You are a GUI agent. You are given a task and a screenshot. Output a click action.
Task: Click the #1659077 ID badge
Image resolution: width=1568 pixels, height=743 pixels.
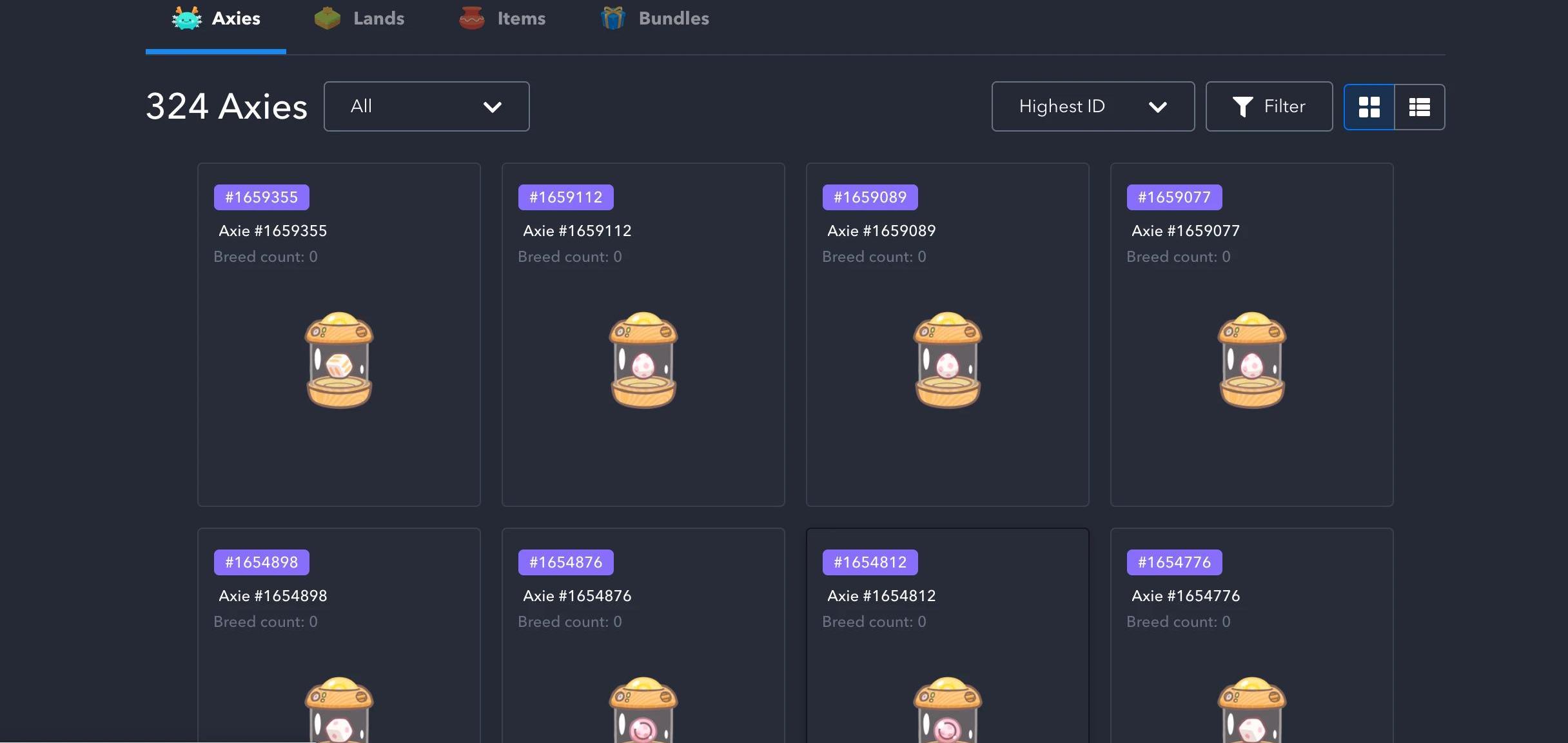[1175, 197]
